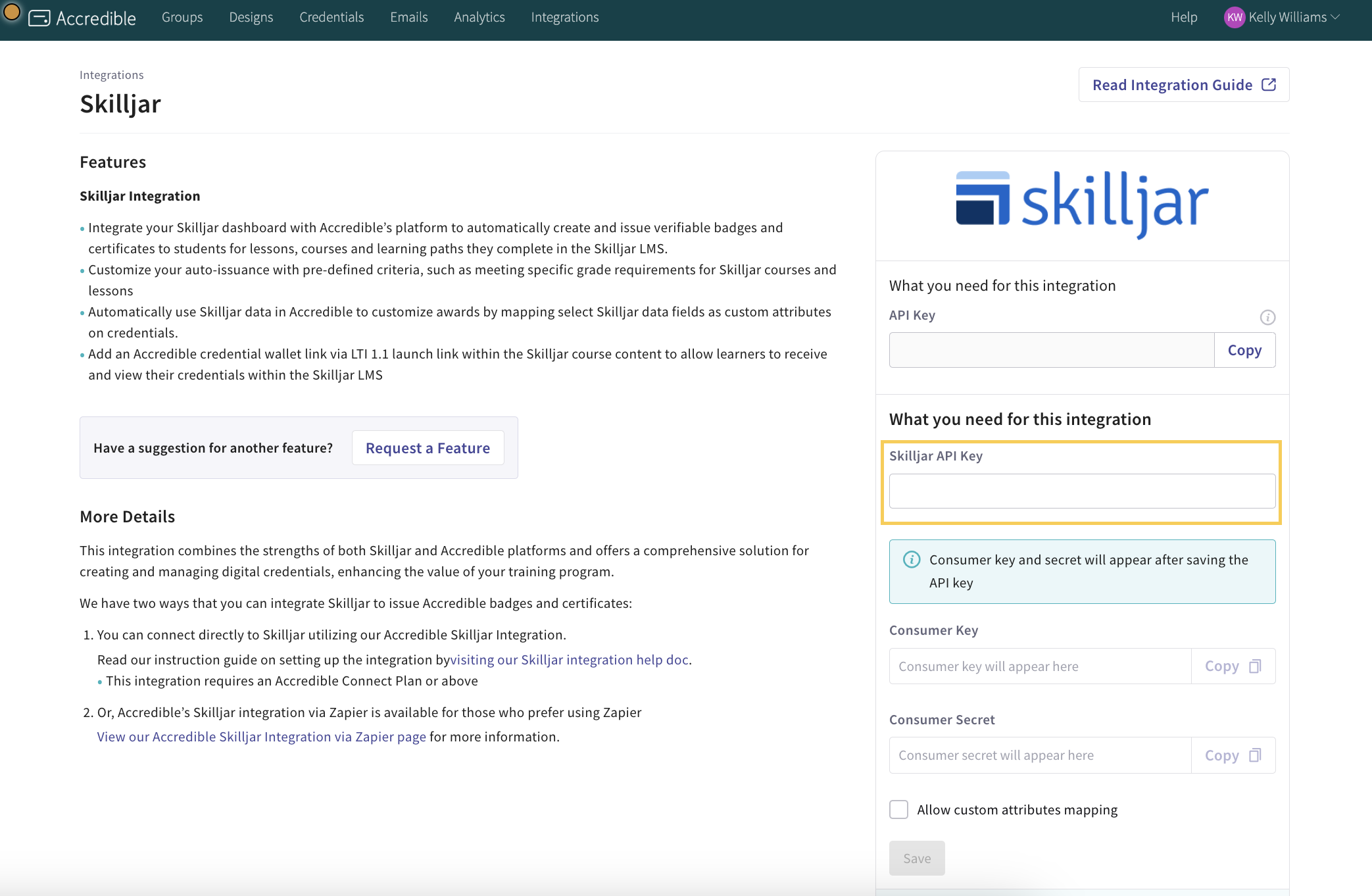Click the 'Features' heading
The height and width of the screenshot is (896, 1372).
point(112,162)
